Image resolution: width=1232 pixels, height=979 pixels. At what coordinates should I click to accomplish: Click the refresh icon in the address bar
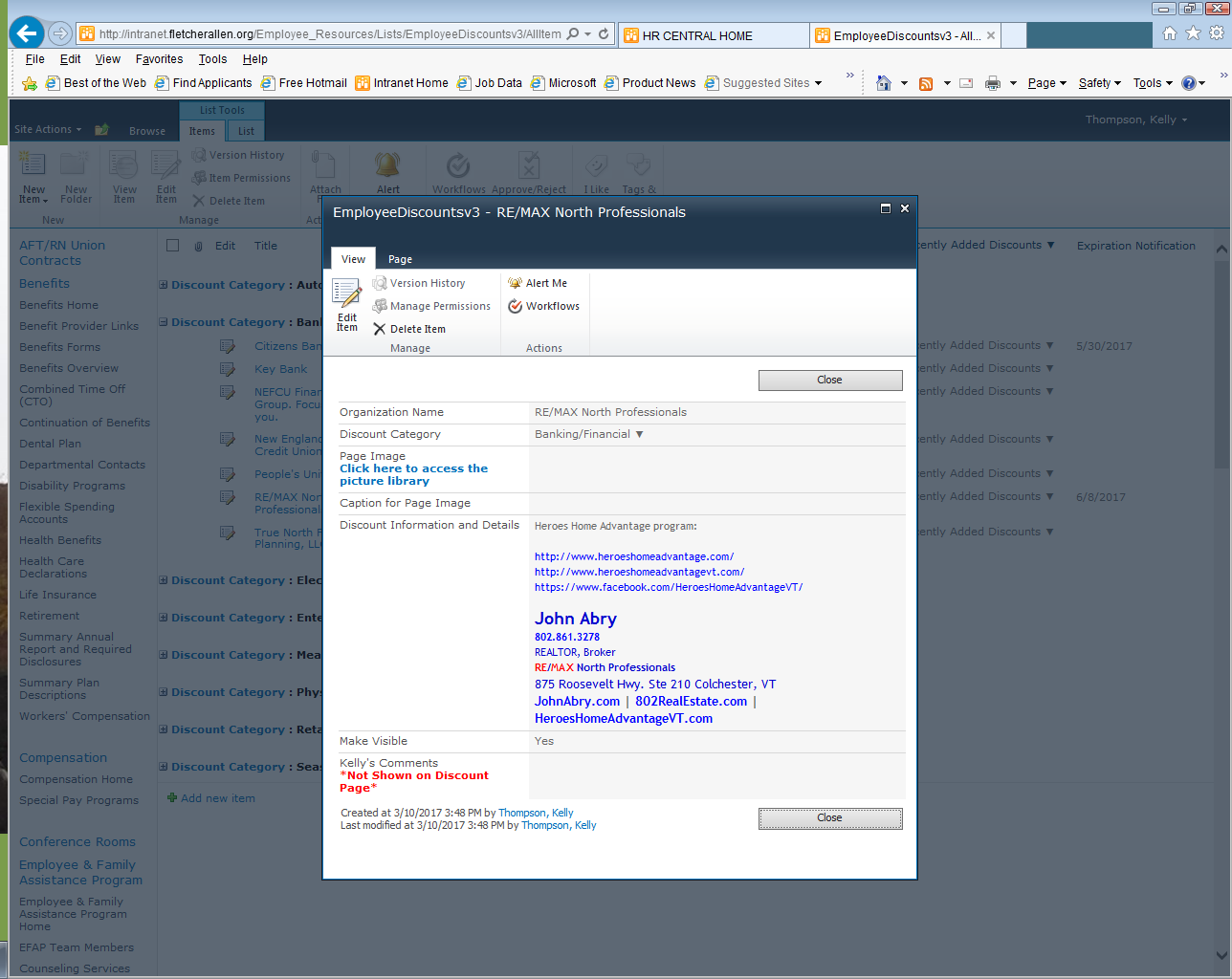[x=604, y=33]
